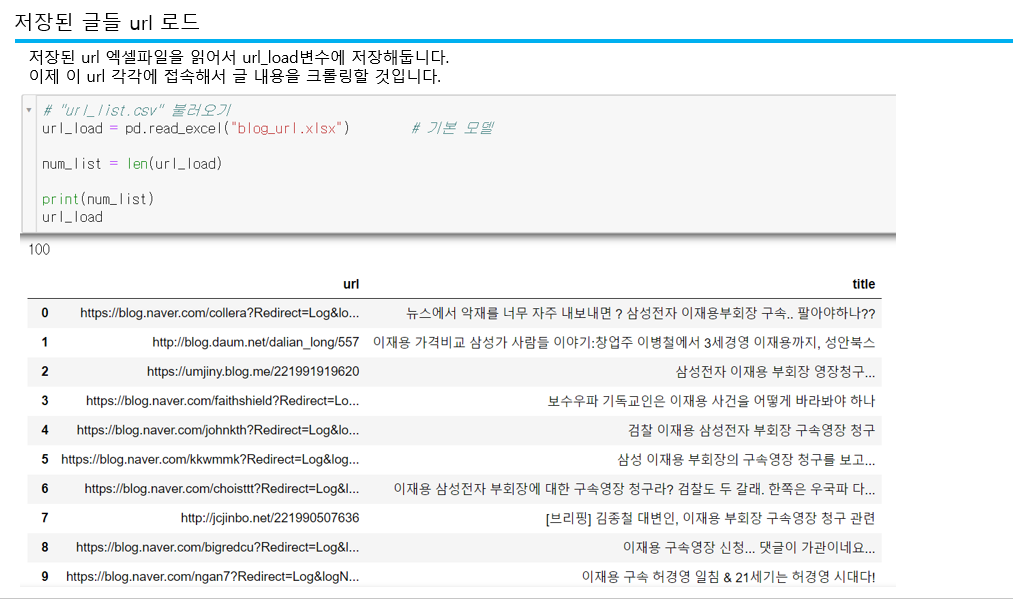Click the row index "9" in the table
The width and height of the screenshot is (1013, 599).
[x=45, y=576]
